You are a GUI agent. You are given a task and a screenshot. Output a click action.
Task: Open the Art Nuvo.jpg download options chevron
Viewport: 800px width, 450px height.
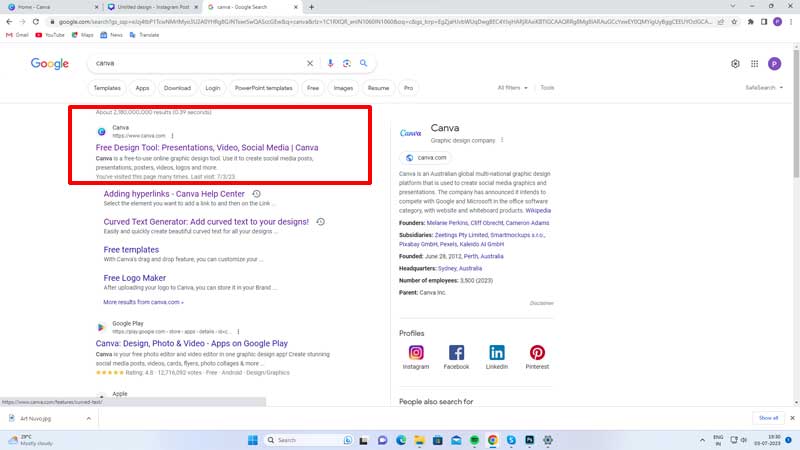click(89, 418)
